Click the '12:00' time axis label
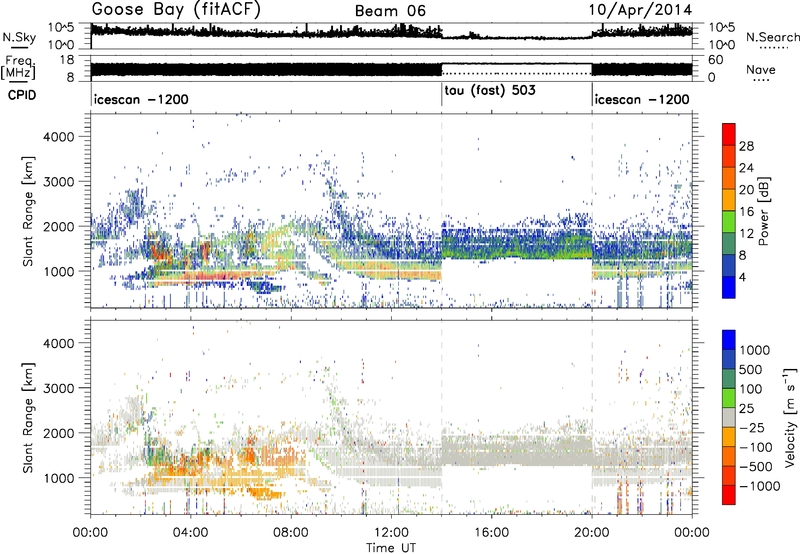The width and height of the screenshot is (800, 554). [x=391, y=533]
